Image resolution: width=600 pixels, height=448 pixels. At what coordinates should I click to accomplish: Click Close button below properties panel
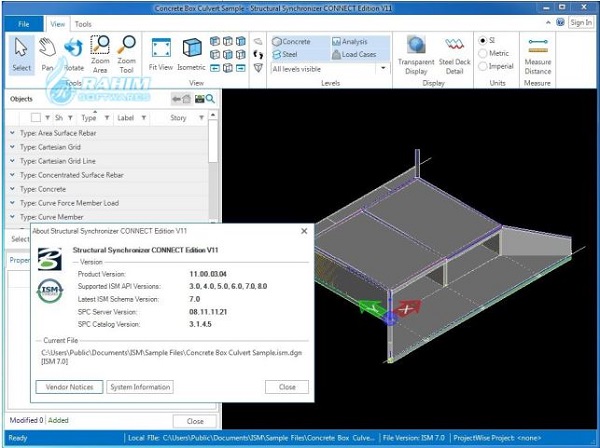(195, 421)
